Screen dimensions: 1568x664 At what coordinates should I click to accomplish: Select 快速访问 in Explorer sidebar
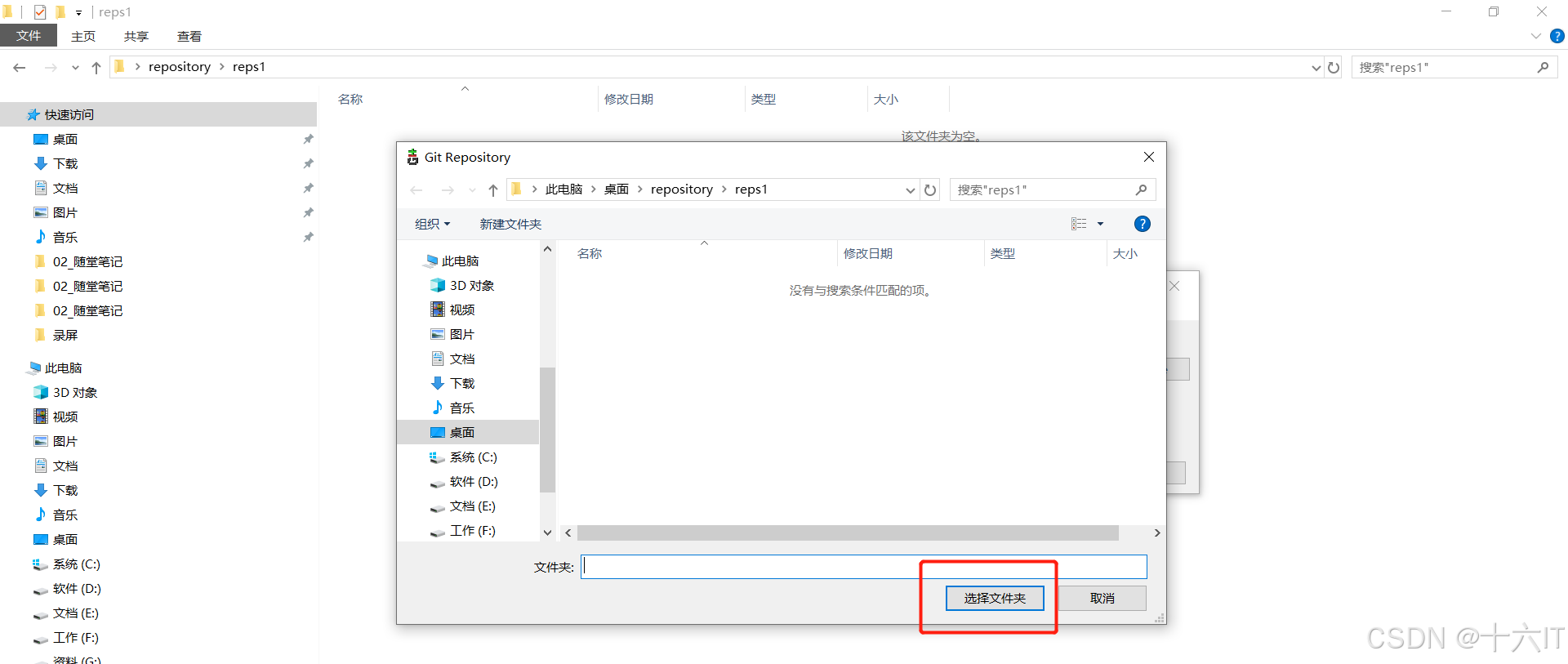tap(158, 114)
